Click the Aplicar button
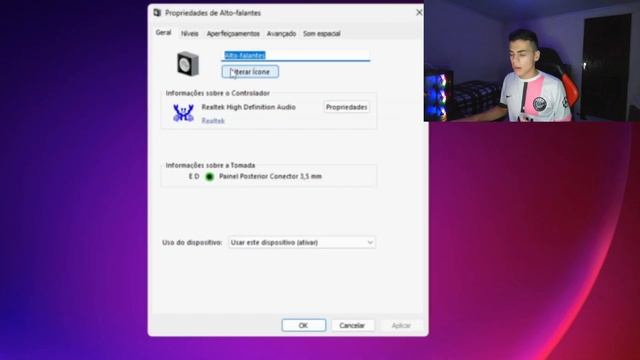Viewport: 640px width, 360px height. coord(401,325)
